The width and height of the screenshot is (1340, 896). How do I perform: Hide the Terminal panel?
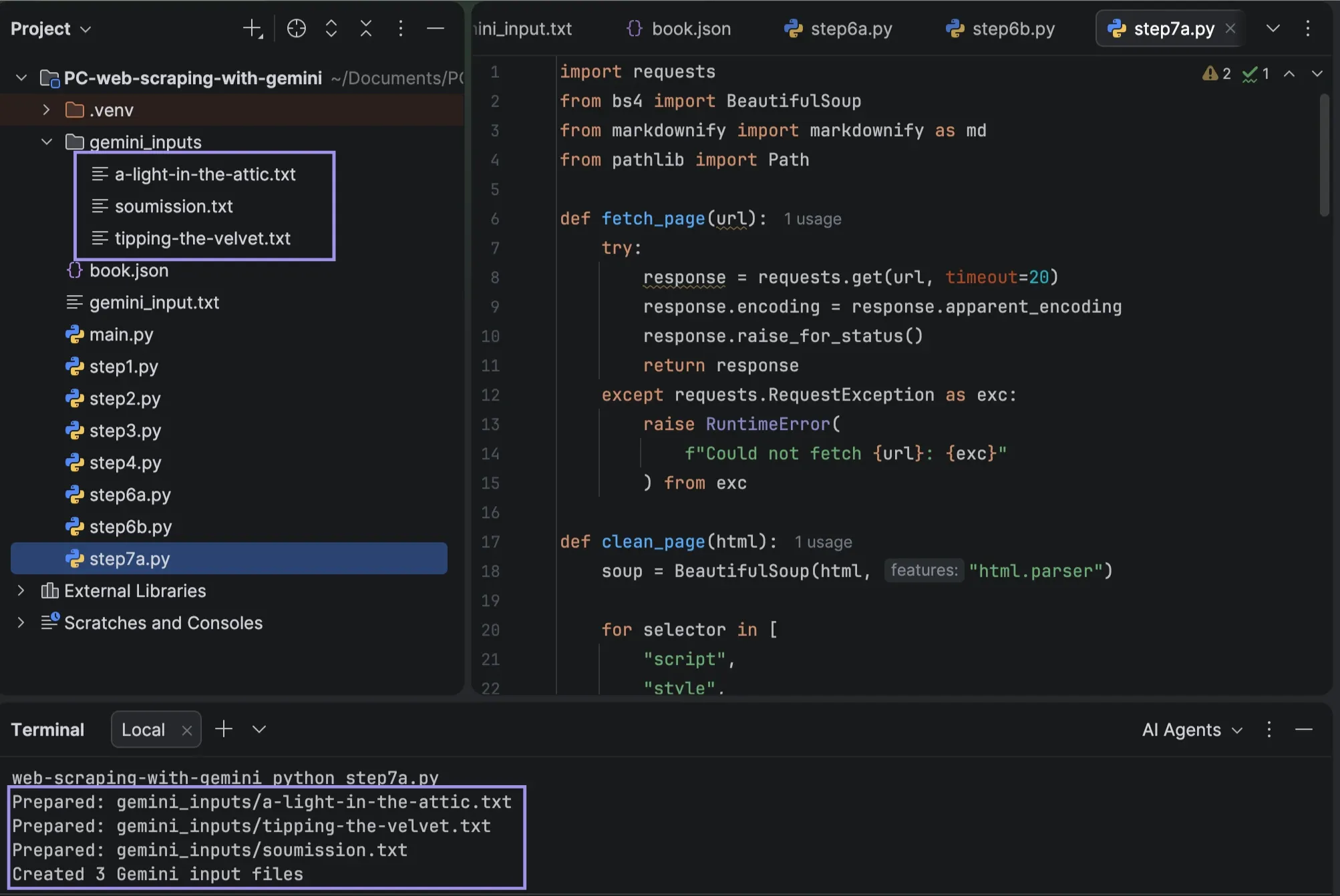pos(1304,730)
